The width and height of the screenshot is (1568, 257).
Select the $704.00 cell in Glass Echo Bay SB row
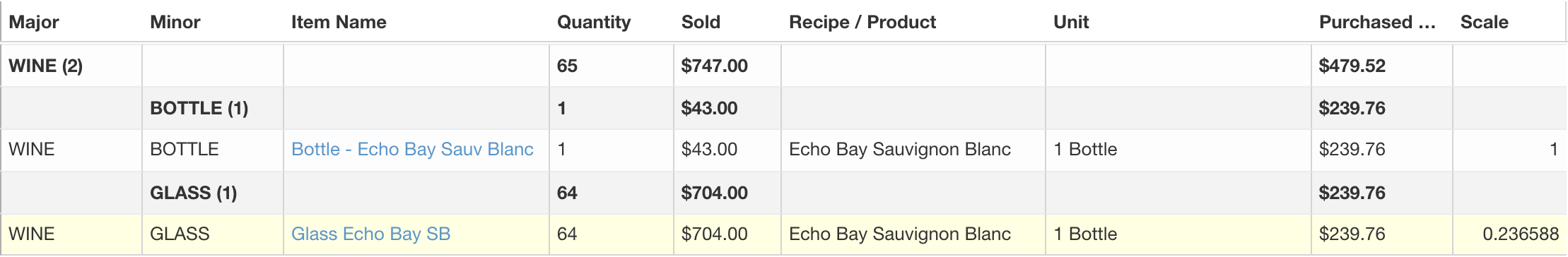pos(727,234)
